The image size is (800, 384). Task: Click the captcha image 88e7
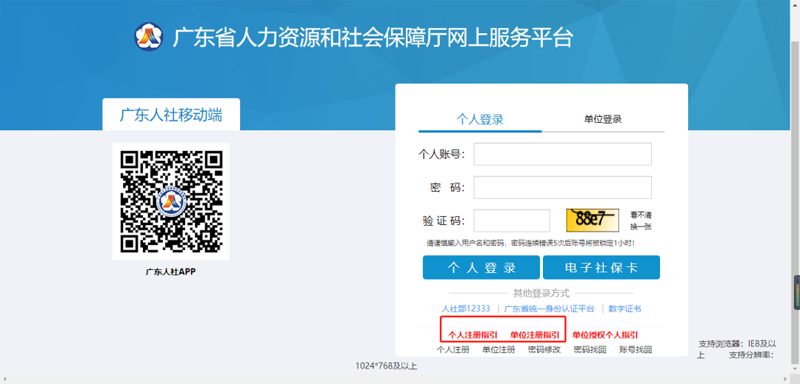coord(592,220)
